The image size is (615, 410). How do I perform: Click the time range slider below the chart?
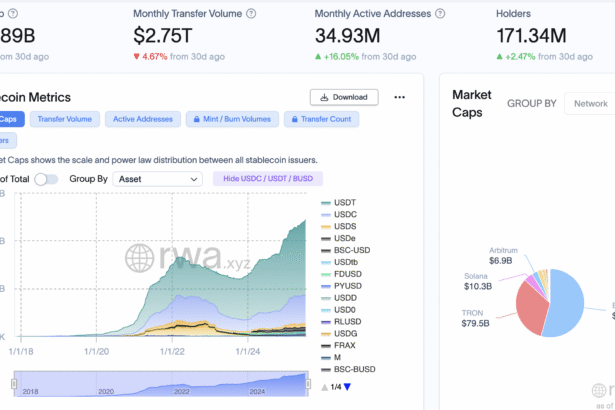coord(161,381)
